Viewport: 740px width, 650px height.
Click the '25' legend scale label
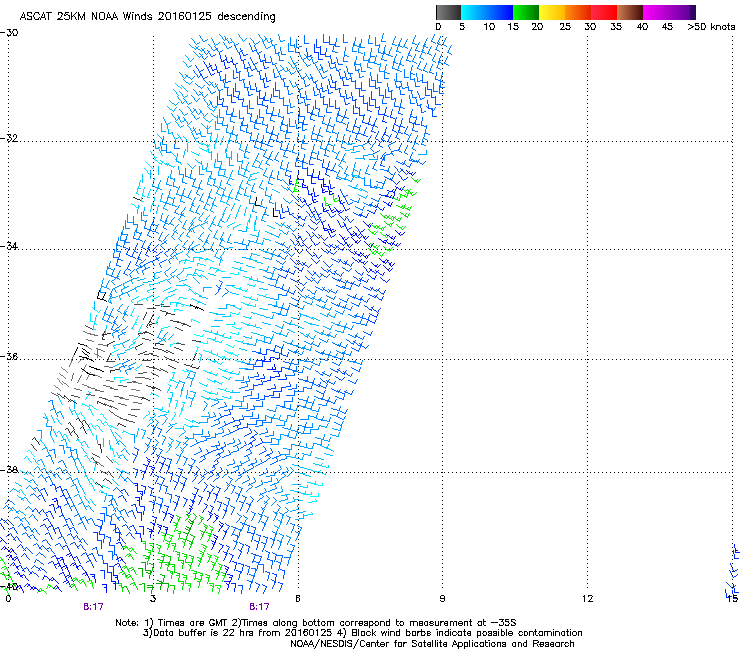pyautogui.click(x=565, y=27)
